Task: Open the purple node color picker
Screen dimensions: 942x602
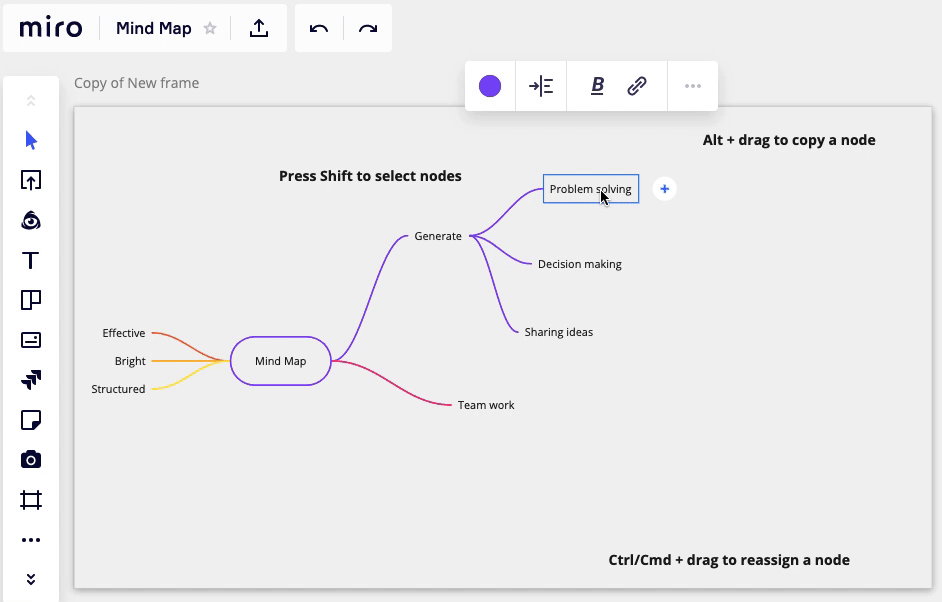Action: pos(490,86)
